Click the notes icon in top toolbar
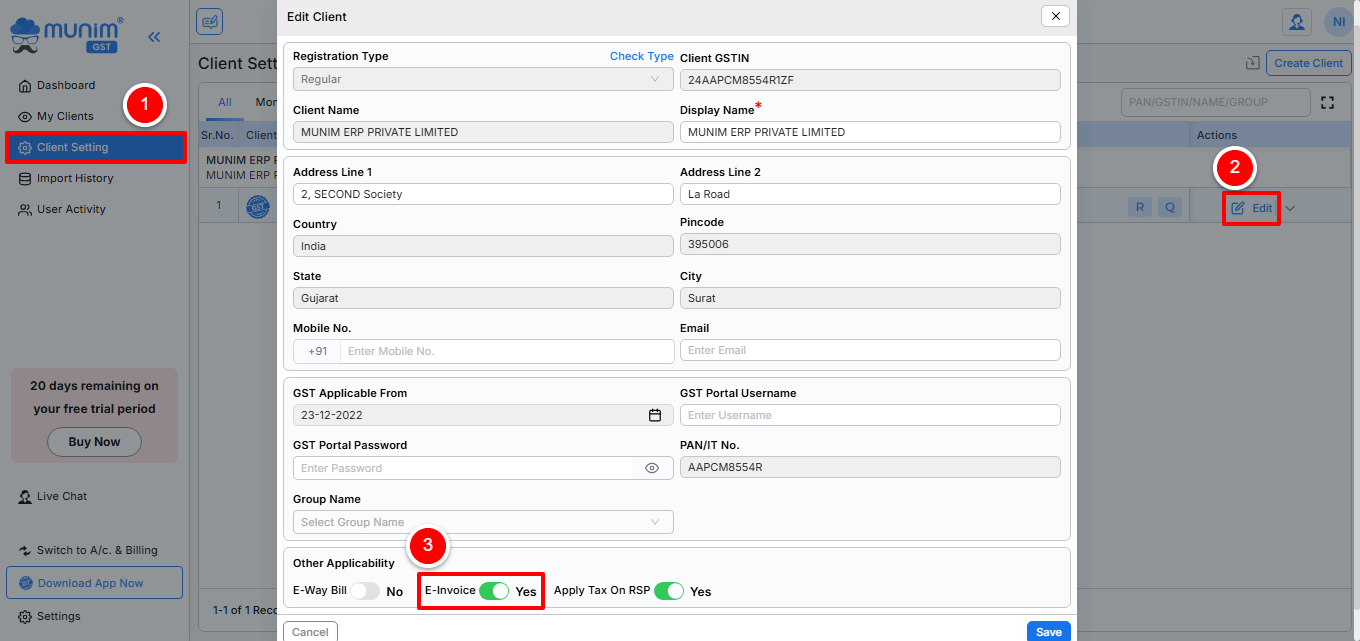This screenshot has height=641, width=1360. click(210, 21)
